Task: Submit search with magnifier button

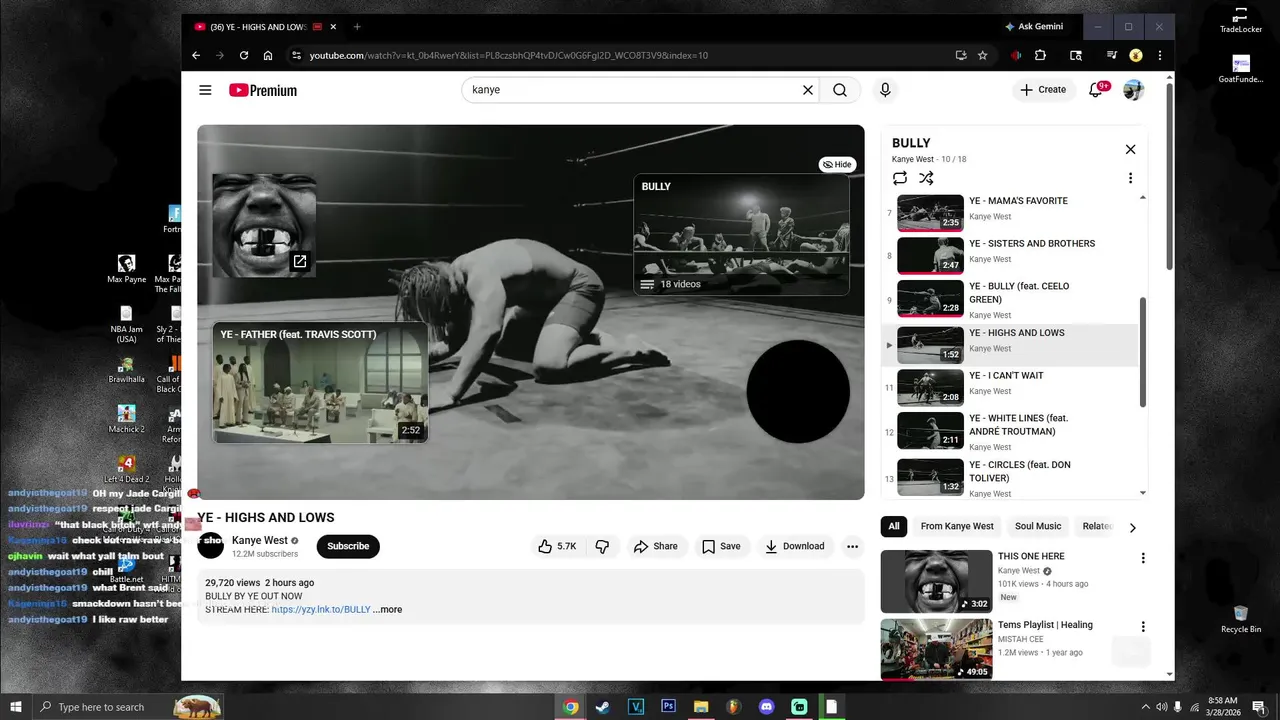Action: [x=840, y=90]
